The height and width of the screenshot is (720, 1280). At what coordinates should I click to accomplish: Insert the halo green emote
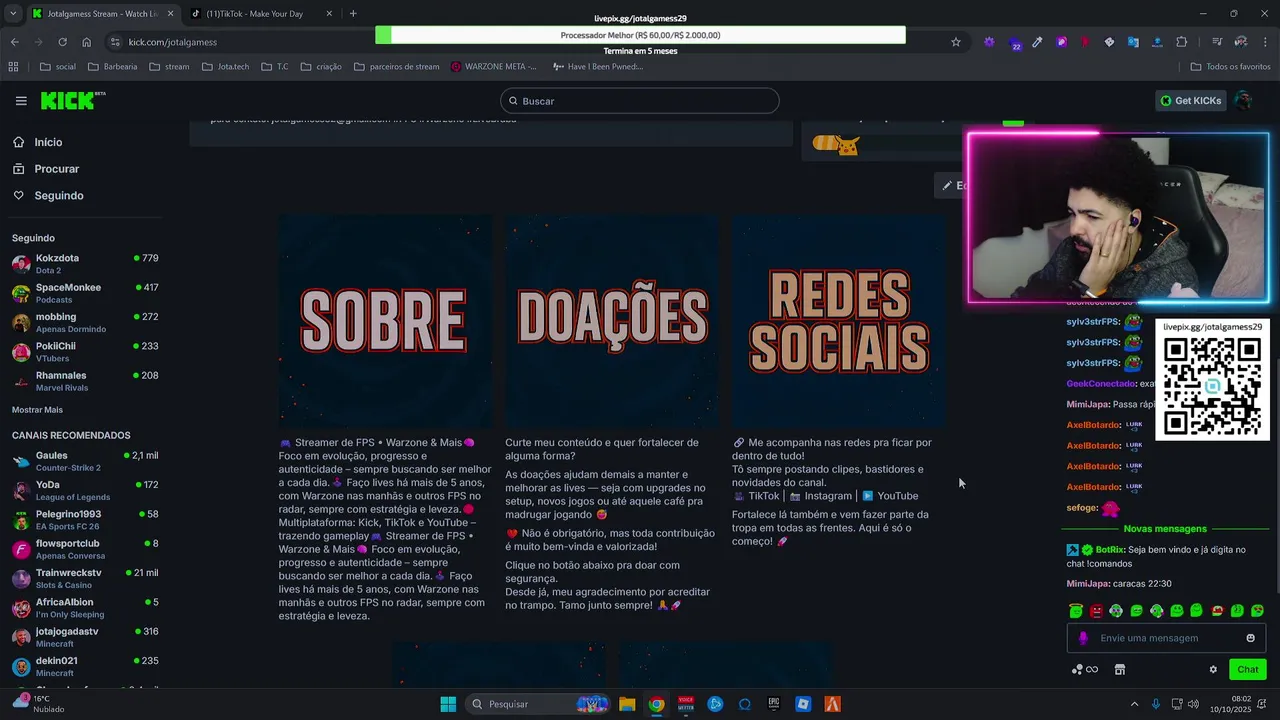(1076, 611)
